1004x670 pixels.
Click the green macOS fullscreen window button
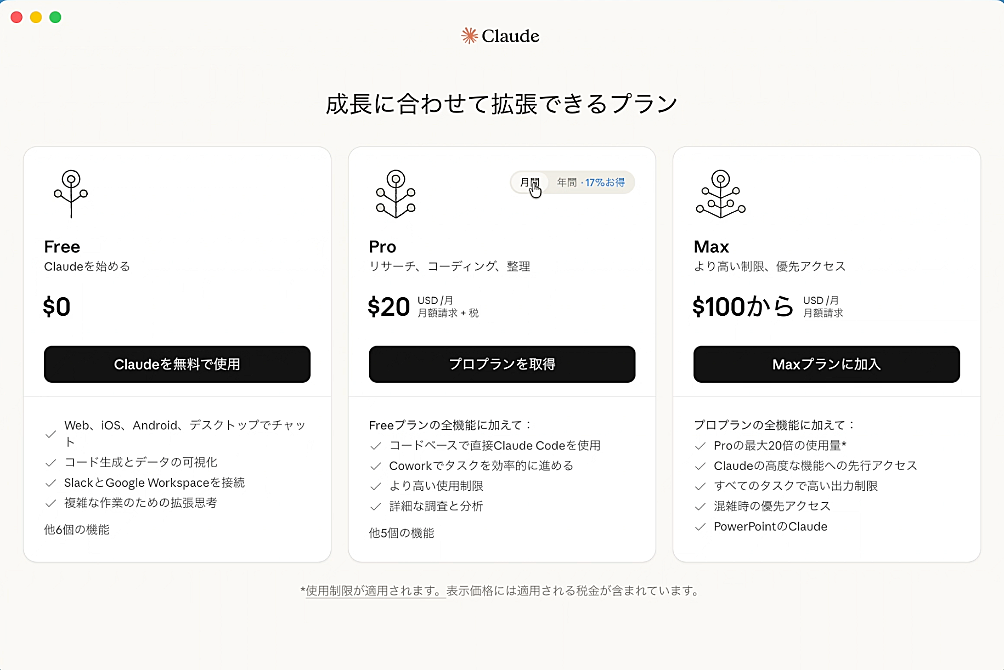coord(55,17)
